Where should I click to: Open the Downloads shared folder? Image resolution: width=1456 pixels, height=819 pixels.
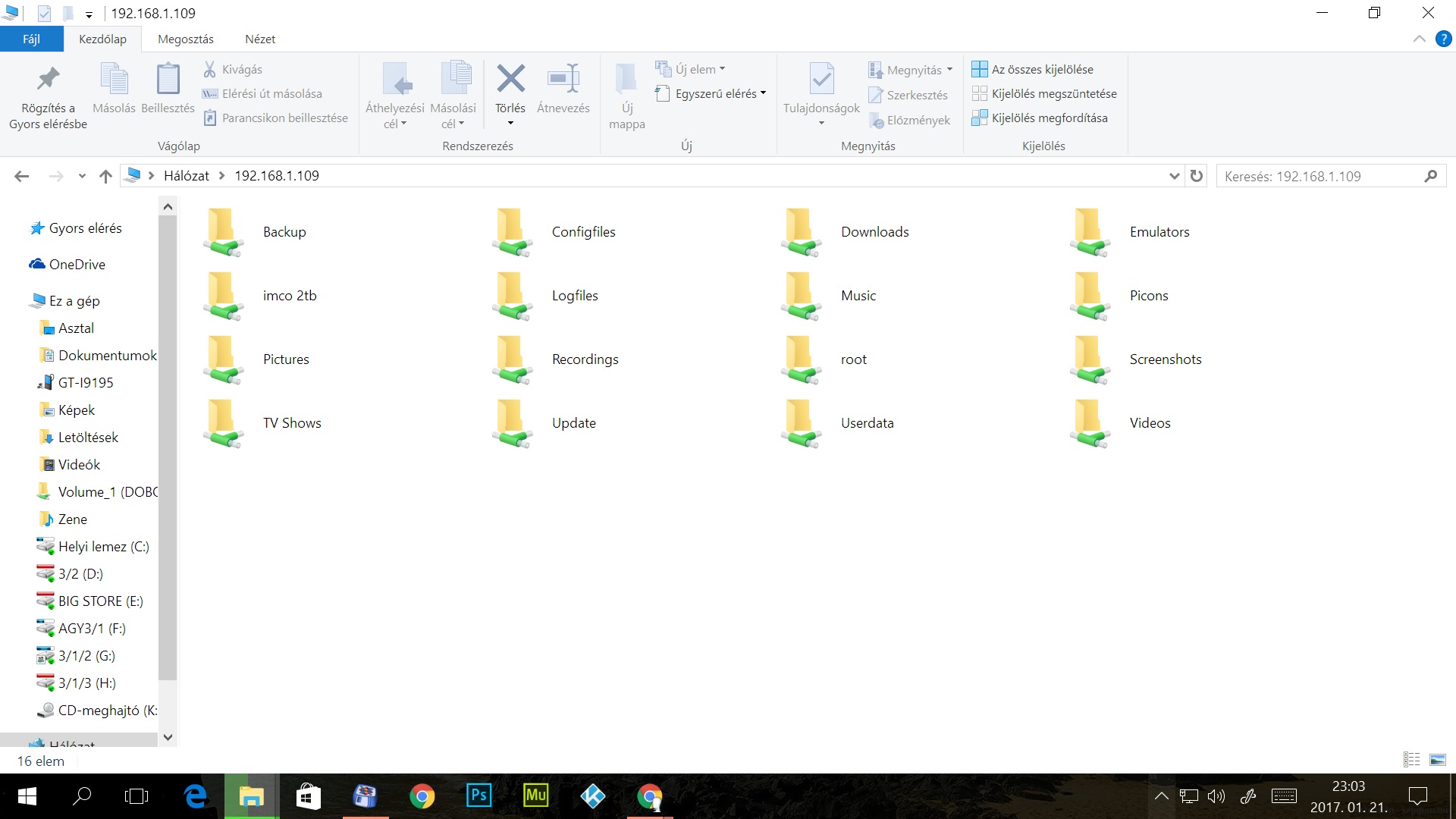pyautogui.click(x=845, y=231)
